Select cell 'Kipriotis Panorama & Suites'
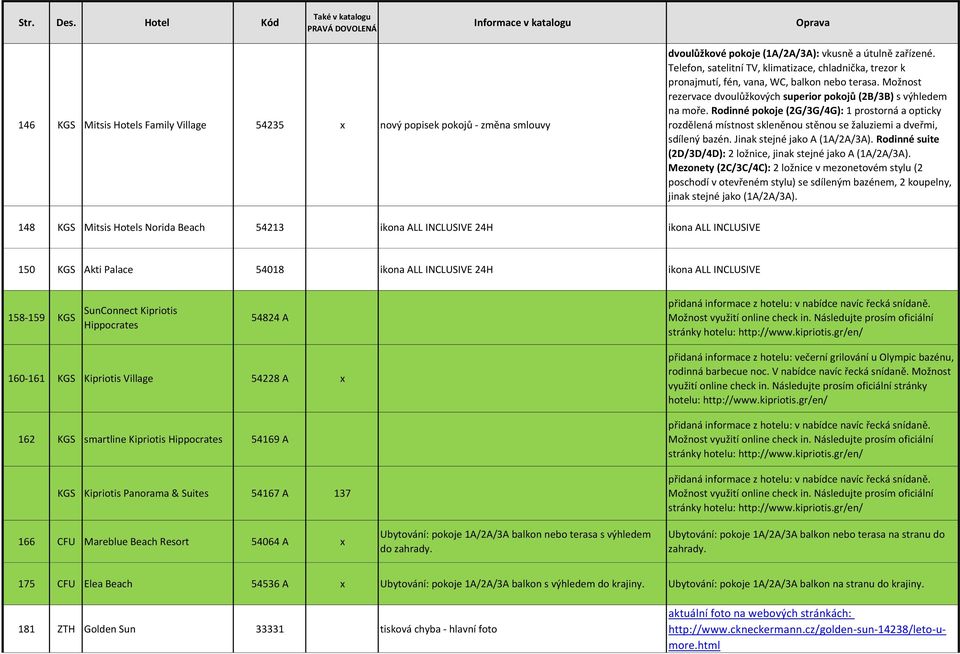 tap(157, 493)
